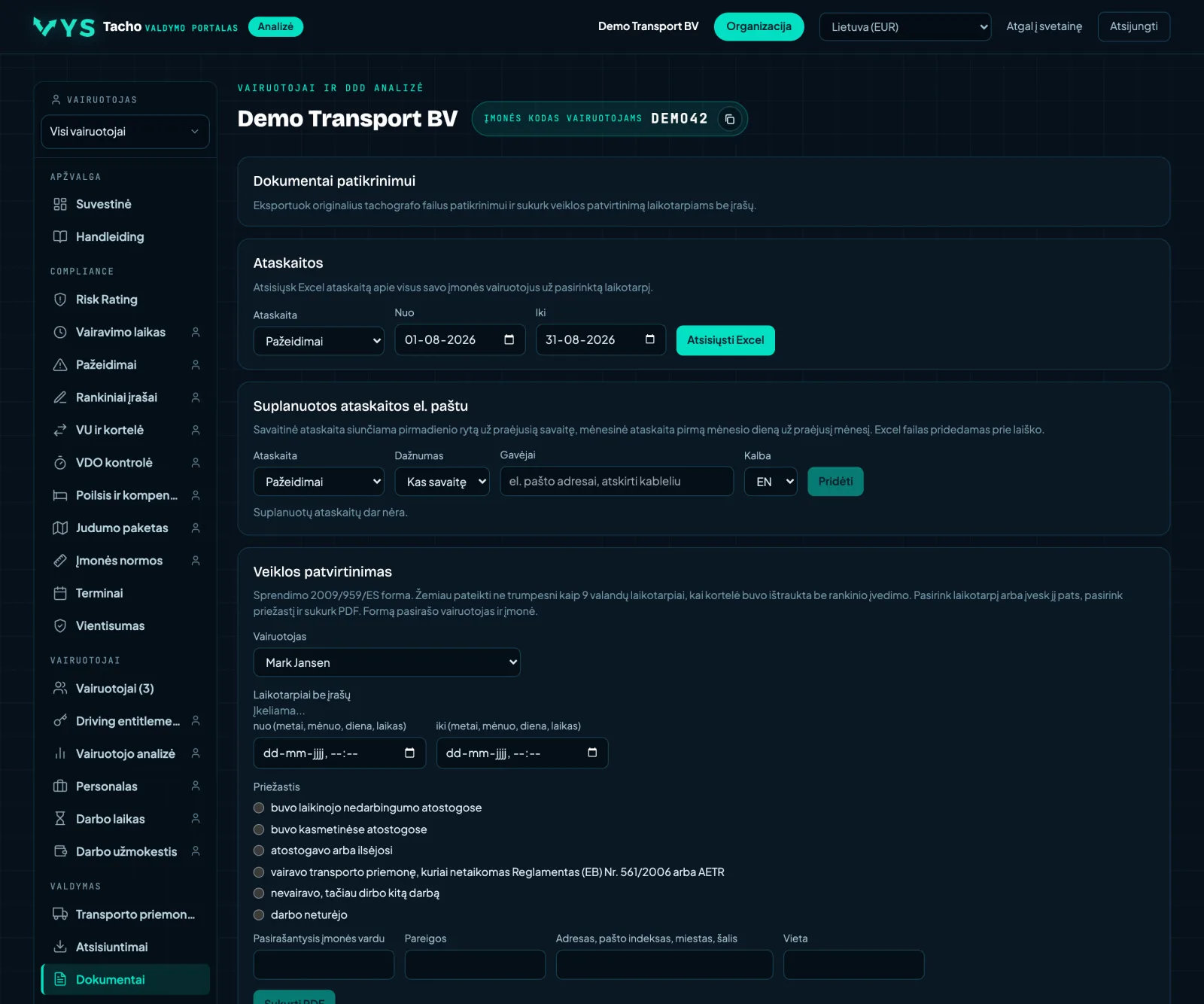This screenshot has width=1204, height=1004.
Task: Select reason 'nevairavo, tačiau dirbo kitą darbą'
Action: 259,893
